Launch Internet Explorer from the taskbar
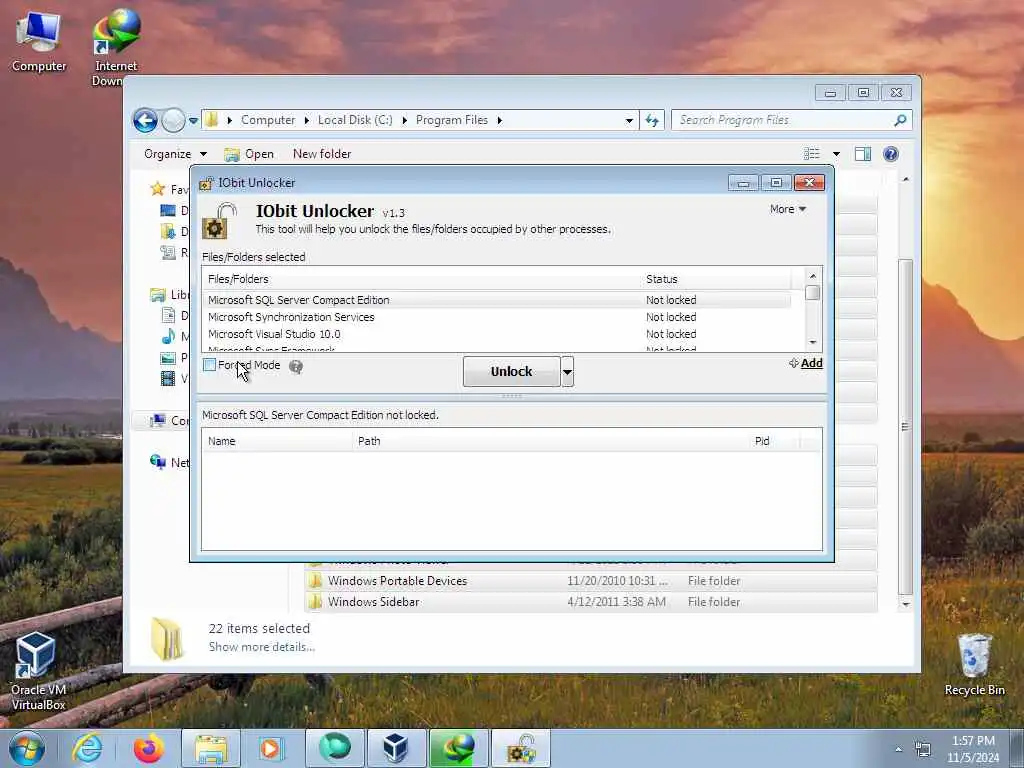This screenshot has width=1024, height=768. coord(87,749)
